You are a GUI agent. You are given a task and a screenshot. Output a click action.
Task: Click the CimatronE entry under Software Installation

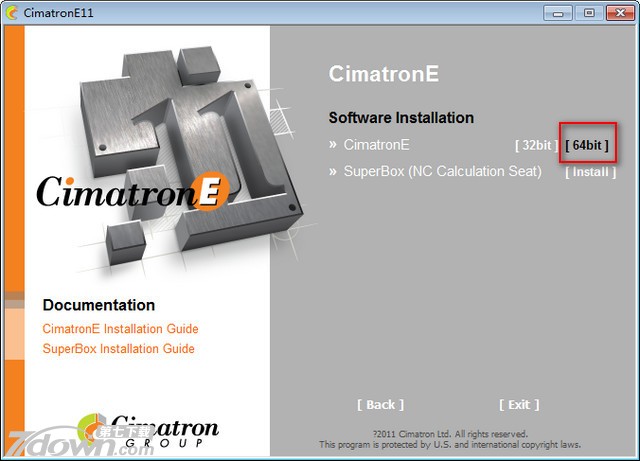[376, 145]
